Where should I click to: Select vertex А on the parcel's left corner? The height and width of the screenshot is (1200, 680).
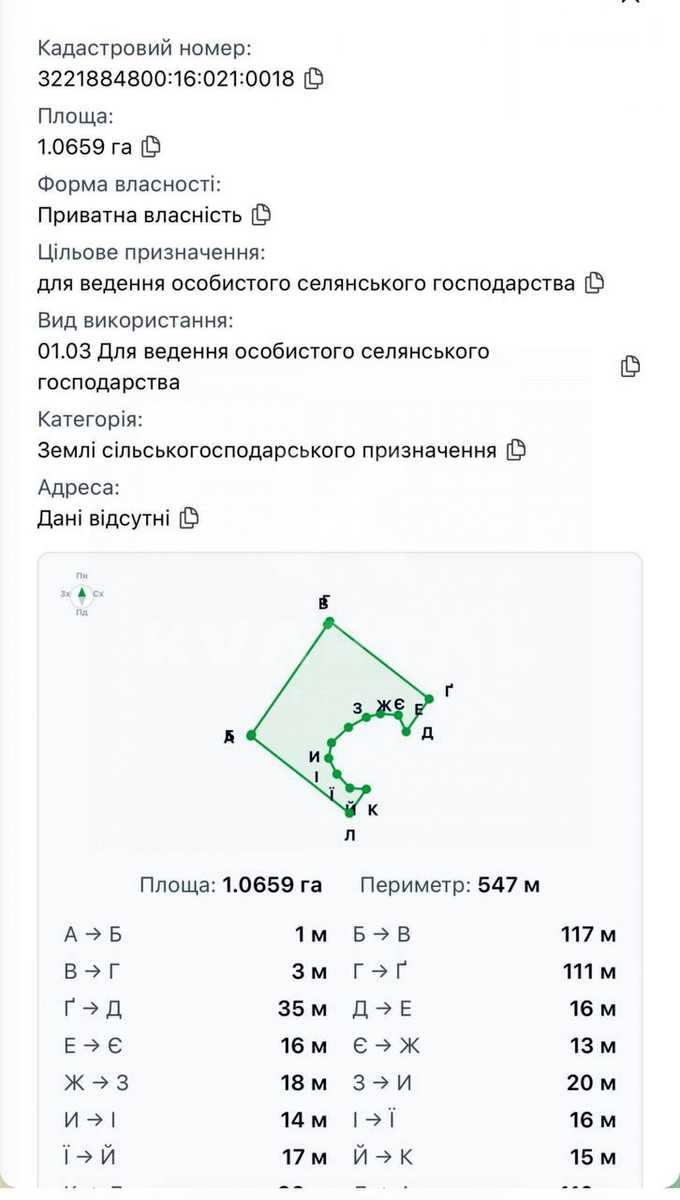coord(251,735)
